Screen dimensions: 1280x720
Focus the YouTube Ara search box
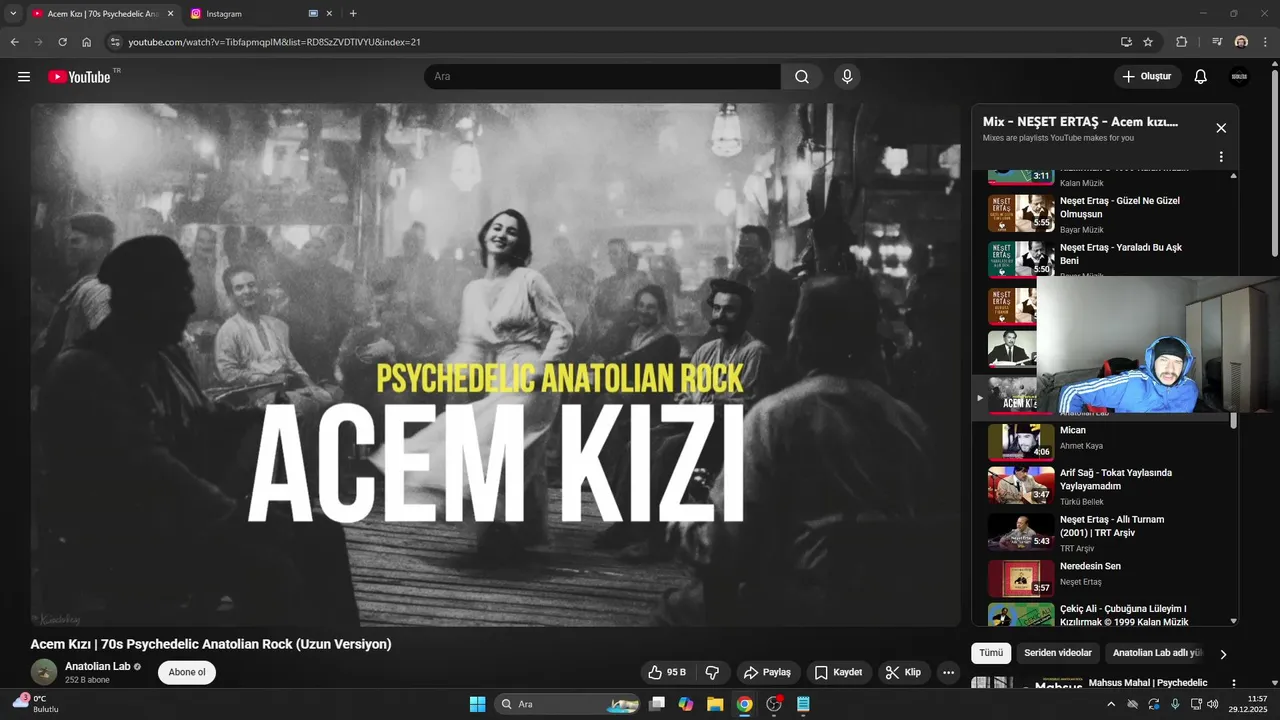point(602,77)
